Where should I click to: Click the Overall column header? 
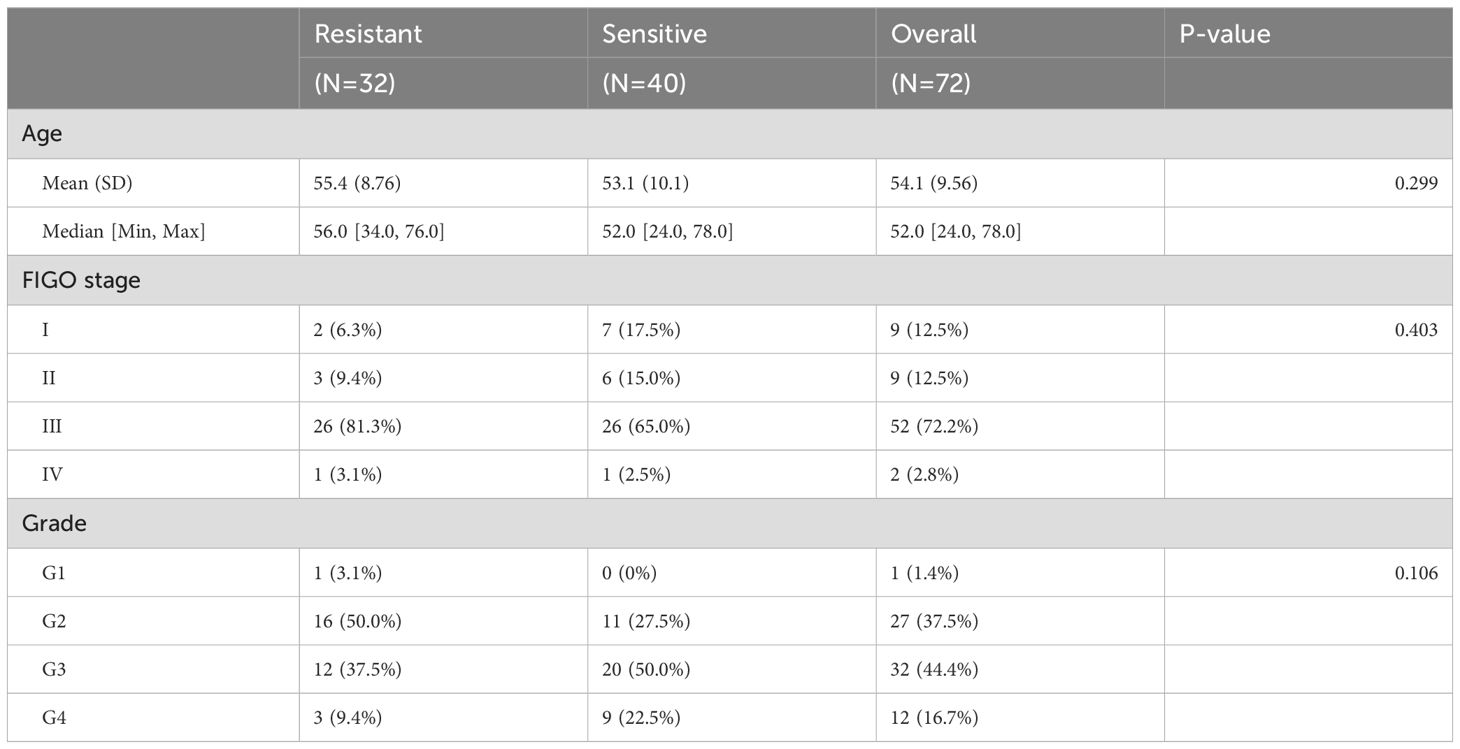pos(934,33)
